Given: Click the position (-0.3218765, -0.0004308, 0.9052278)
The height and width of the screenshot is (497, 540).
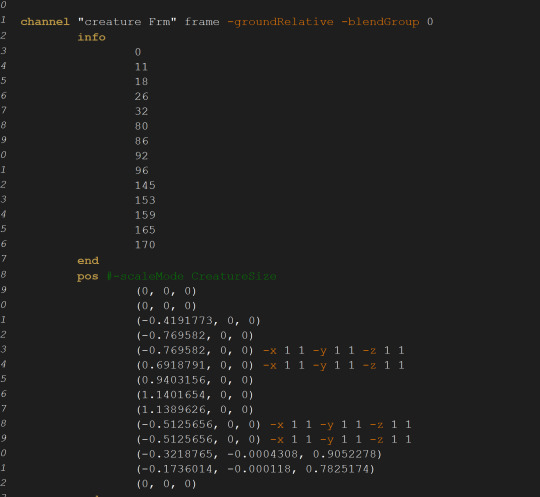Looking at the screenshot, I should (259, 454).
